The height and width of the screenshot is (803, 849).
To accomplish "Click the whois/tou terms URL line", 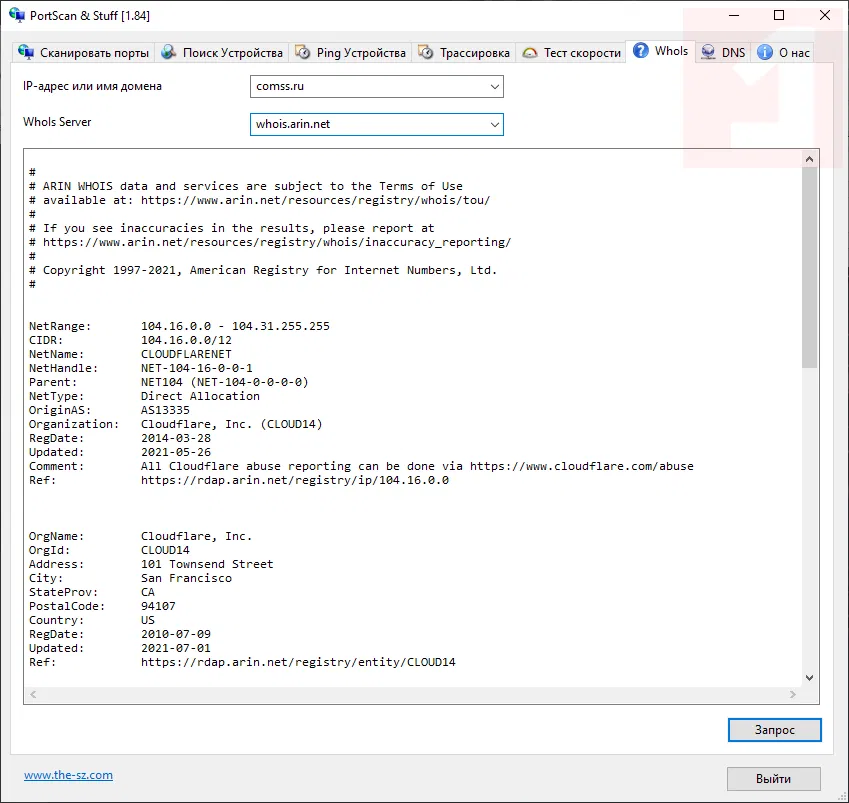I will click(260, 200).
